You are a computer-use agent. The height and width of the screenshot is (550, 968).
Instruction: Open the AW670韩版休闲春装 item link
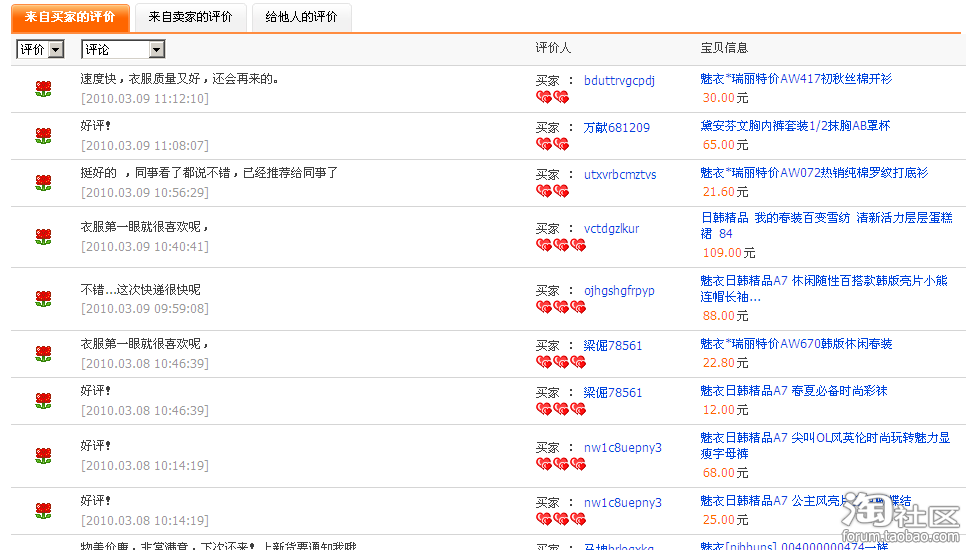pos(795,344)
